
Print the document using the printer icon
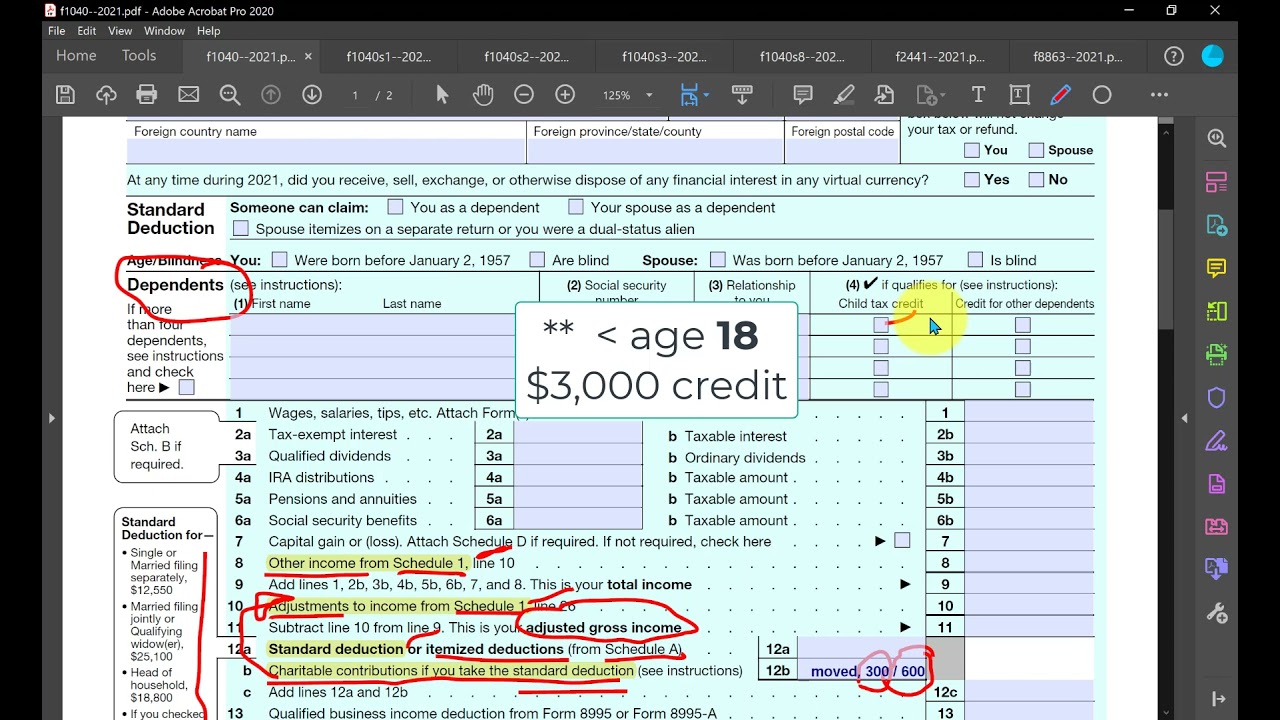147,95
